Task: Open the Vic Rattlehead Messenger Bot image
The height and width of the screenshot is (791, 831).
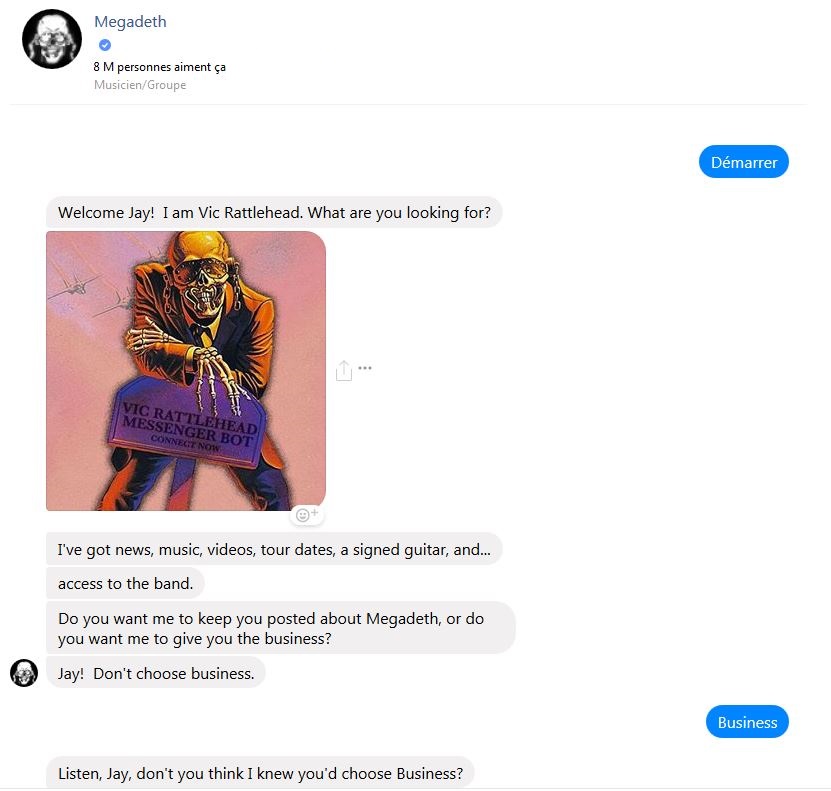Action: tap(186, 371)
